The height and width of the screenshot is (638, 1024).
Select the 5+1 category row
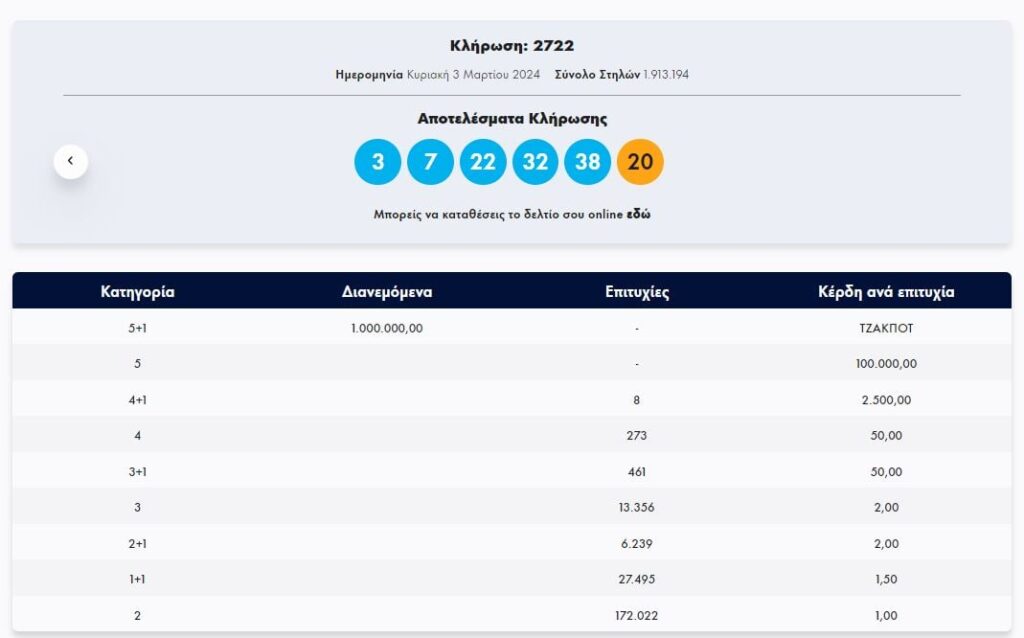point(138,328)
